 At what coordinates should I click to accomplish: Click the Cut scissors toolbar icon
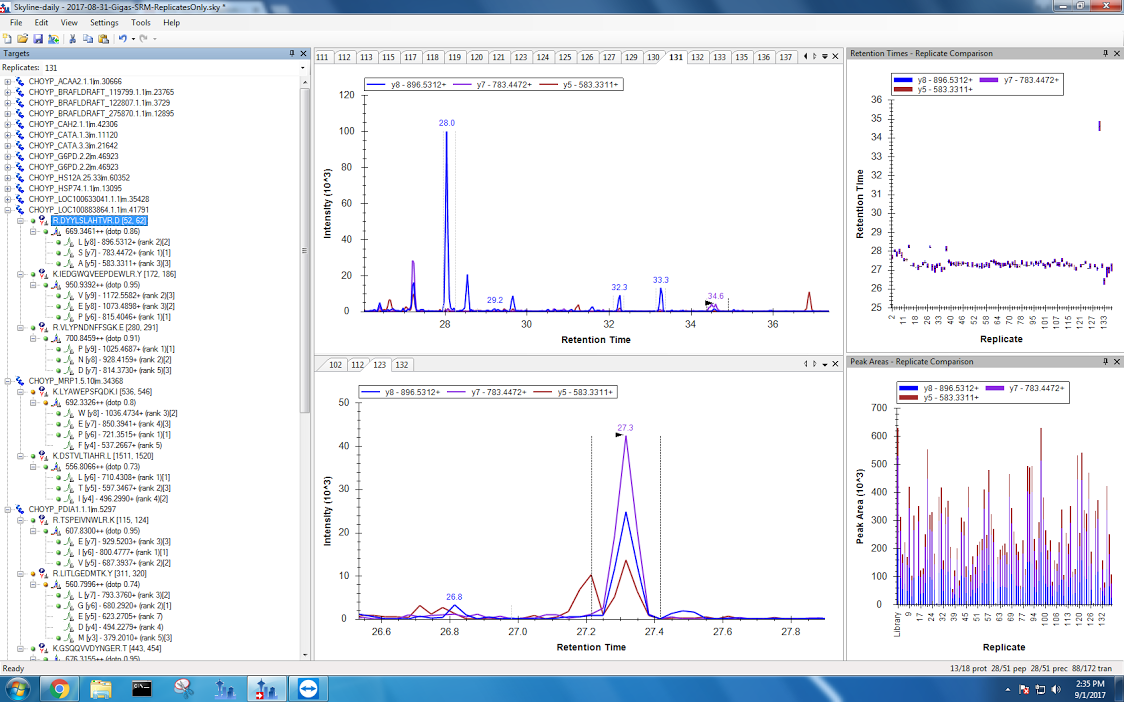73,39
